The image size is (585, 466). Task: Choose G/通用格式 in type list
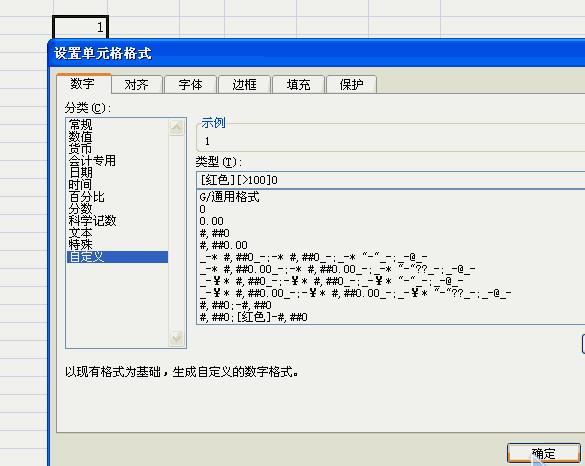(391, 197)
